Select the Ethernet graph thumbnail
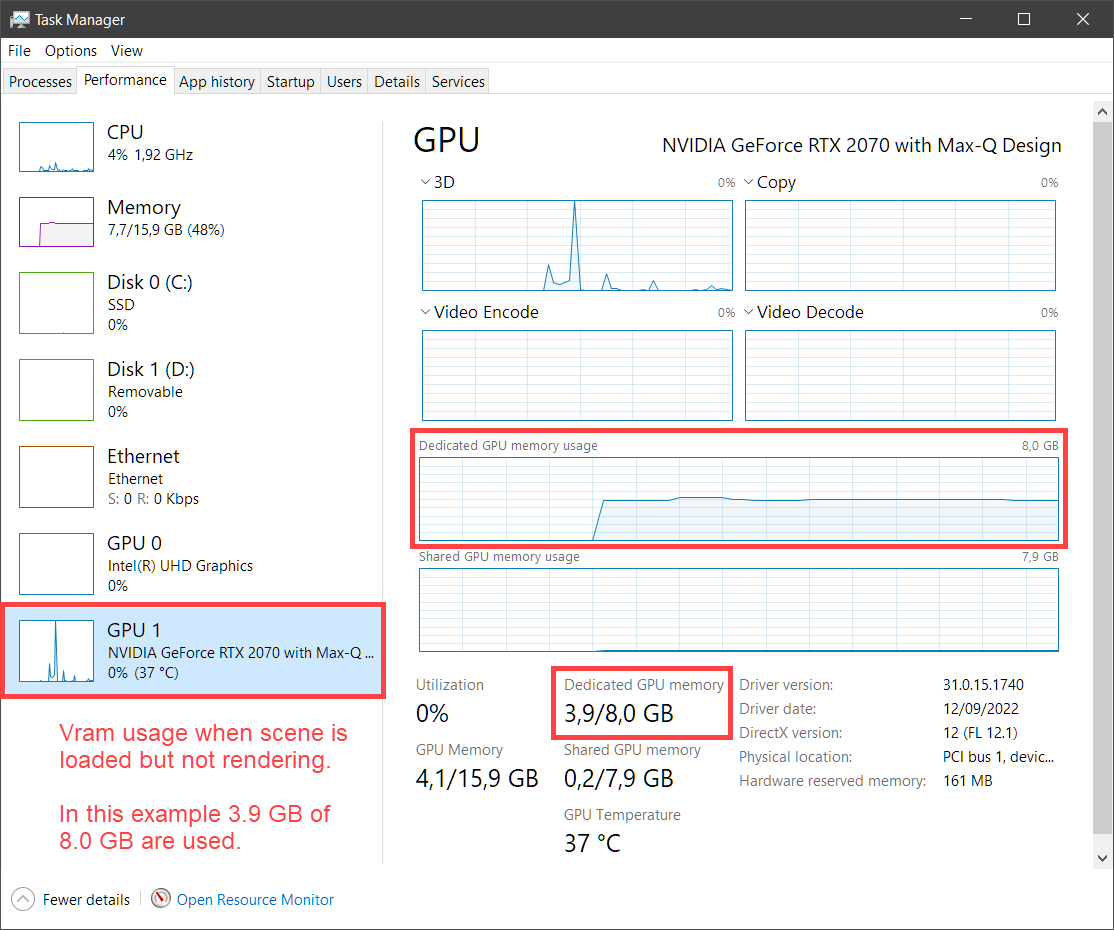This screenshot has width=1114, height=930. point(56,477)
